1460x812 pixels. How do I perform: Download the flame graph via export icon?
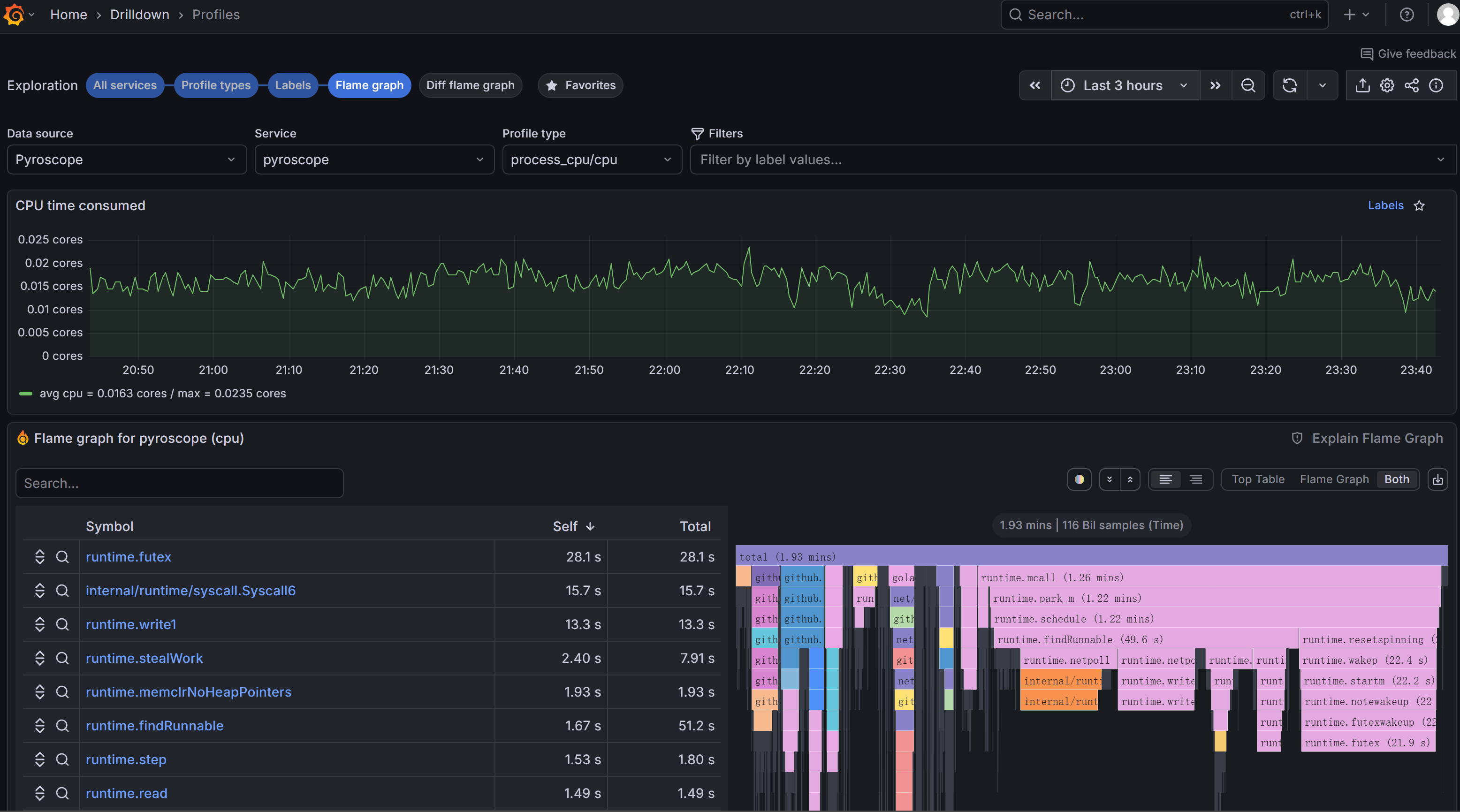[1438, 480]
